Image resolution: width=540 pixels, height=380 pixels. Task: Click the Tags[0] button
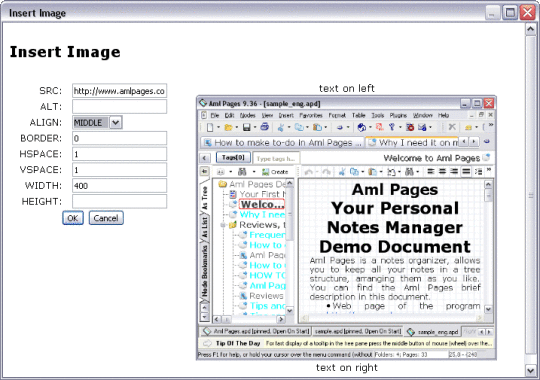[233, 157]
